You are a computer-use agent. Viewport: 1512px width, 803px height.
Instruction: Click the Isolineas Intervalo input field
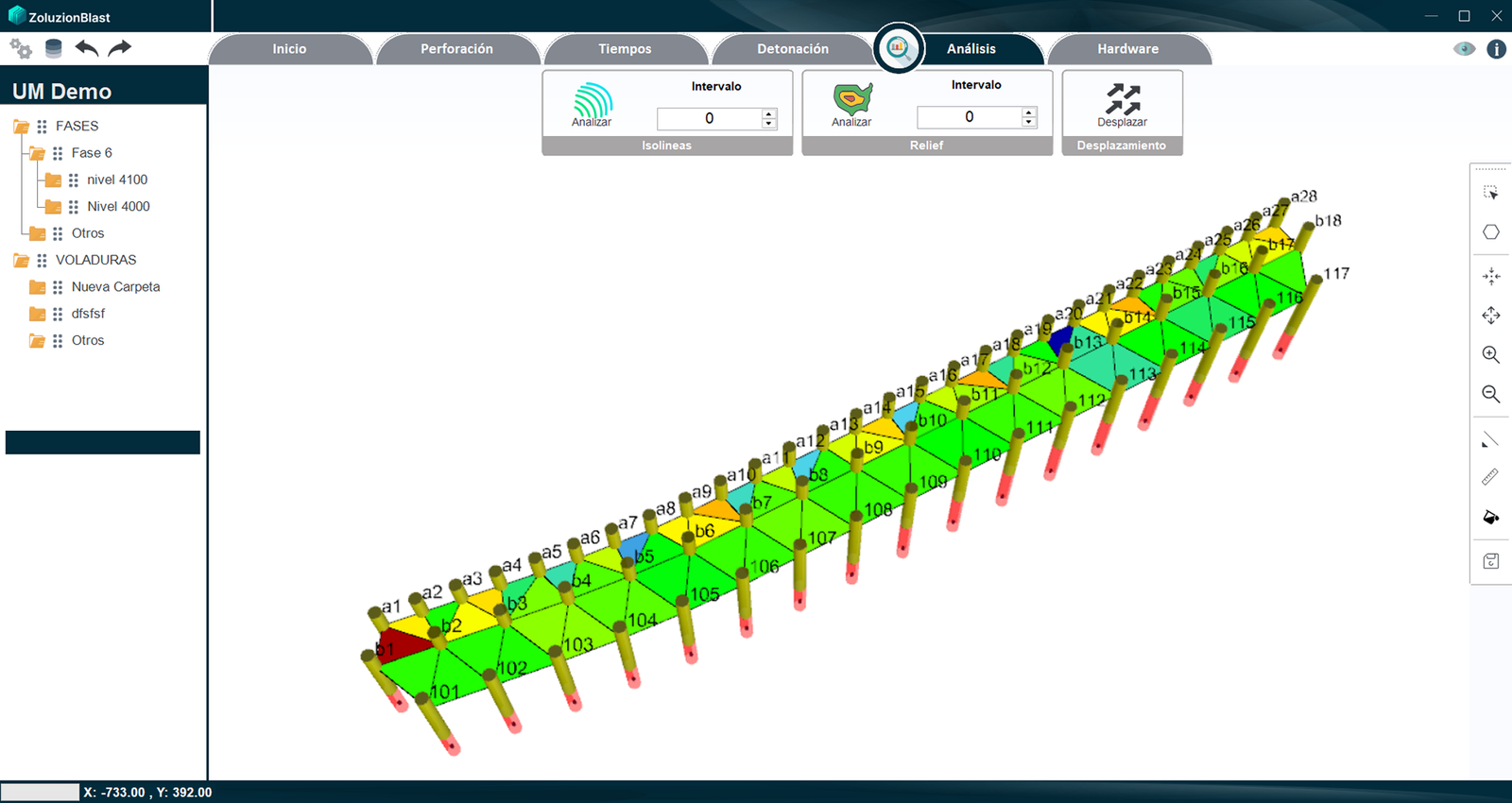pyautogui.click(x=709, y=118)
